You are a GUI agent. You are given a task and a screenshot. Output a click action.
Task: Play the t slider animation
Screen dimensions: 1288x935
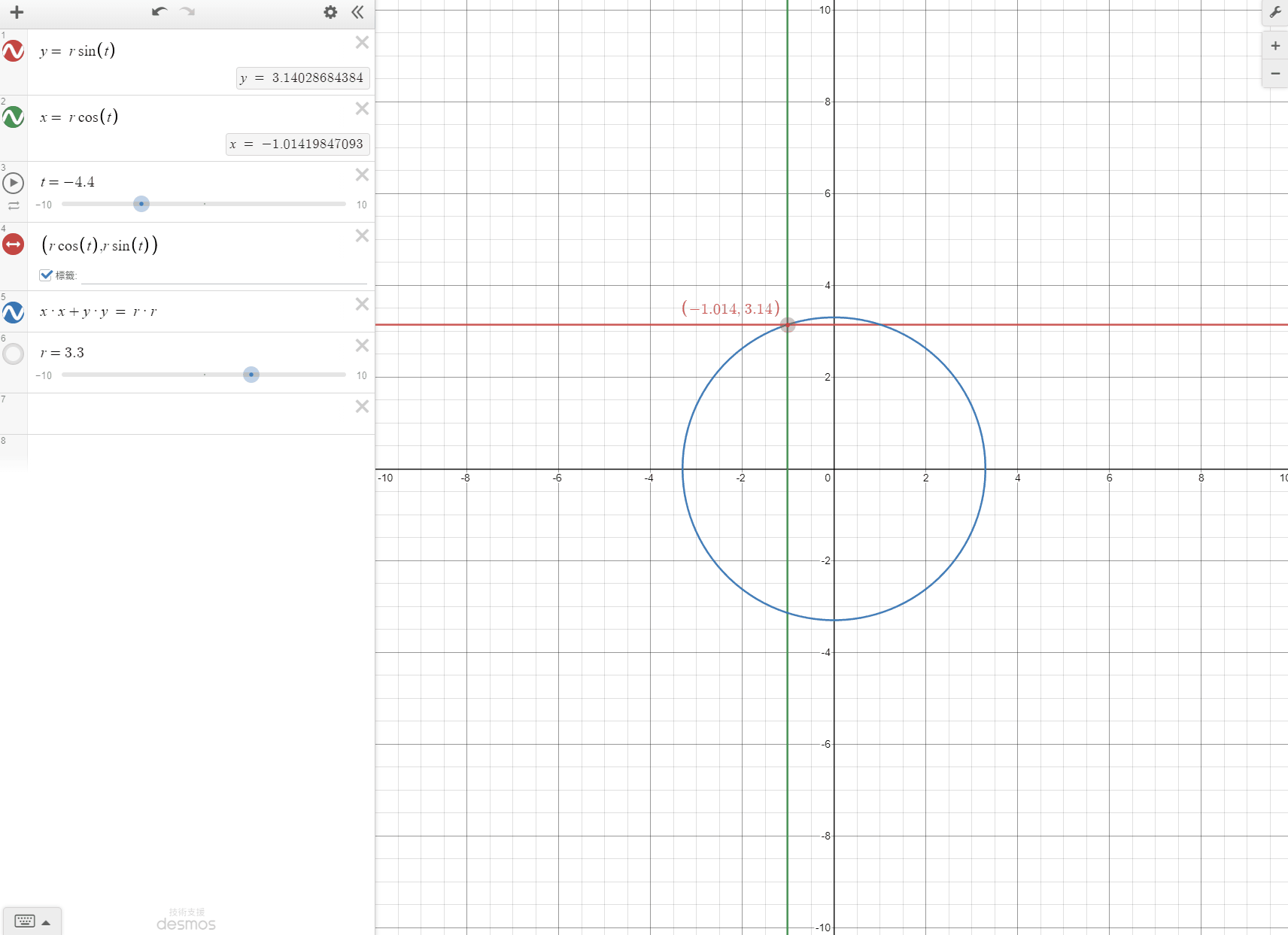coord(14,183)
